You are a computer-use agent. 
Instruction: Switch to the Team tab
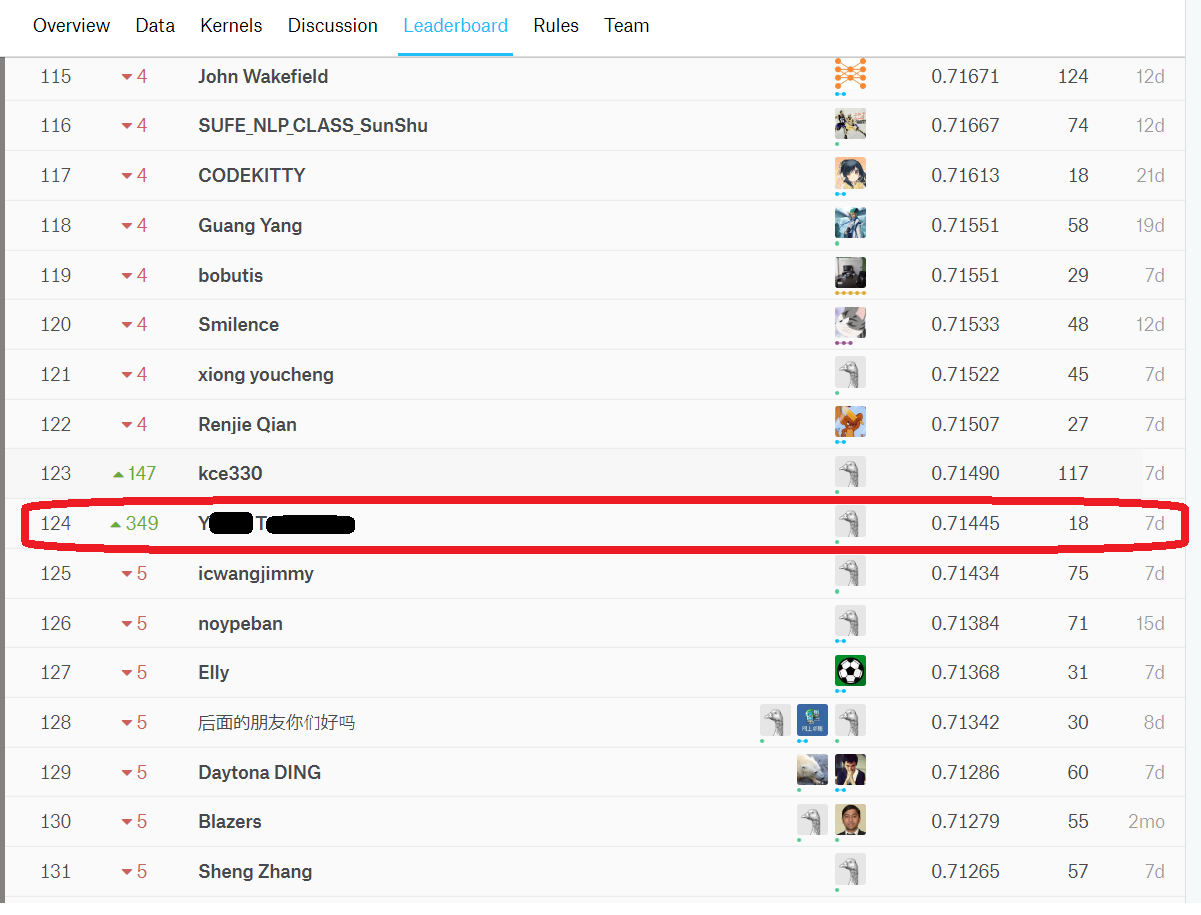click(x=627, y=26)
